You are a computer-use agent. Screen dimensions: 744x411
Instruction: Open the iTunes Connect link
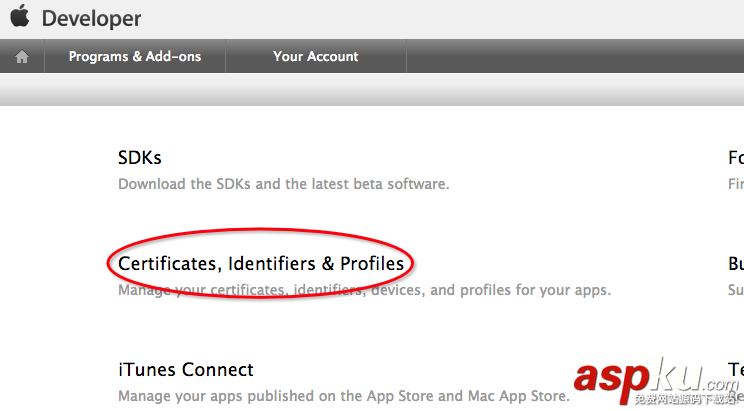186,370
